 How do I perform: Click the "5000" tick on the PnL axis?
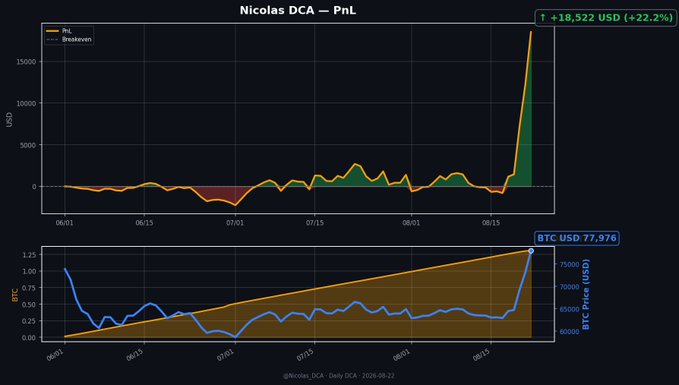(x=29, y=145)
